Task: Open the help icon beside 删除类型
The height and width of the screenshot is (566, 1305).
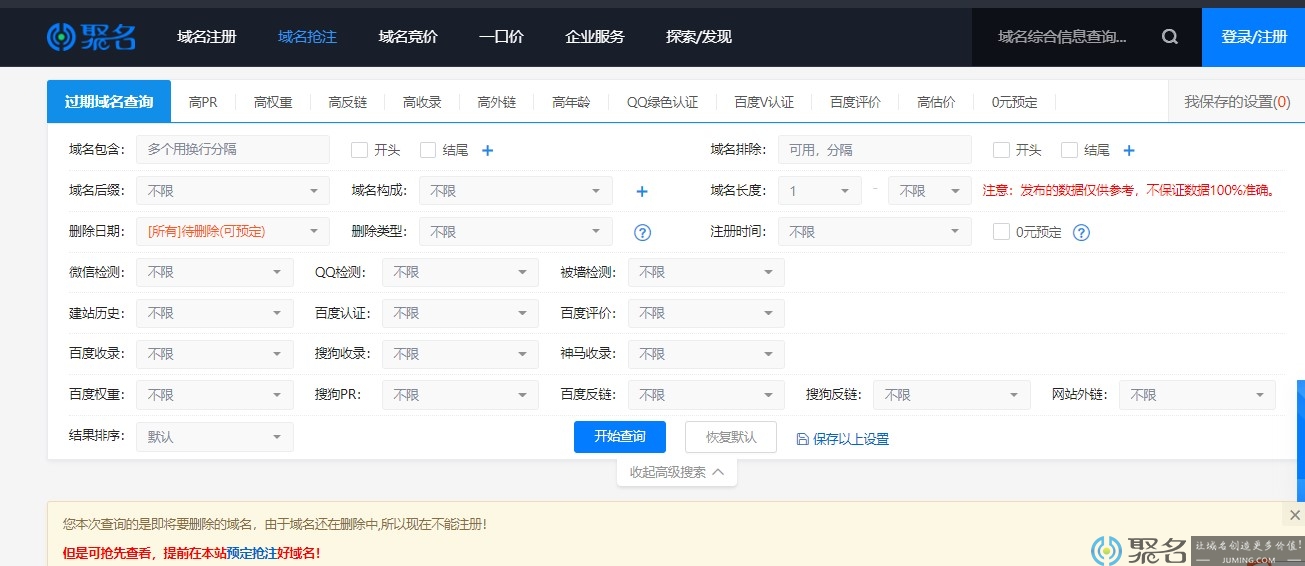Action: [643, 232]
